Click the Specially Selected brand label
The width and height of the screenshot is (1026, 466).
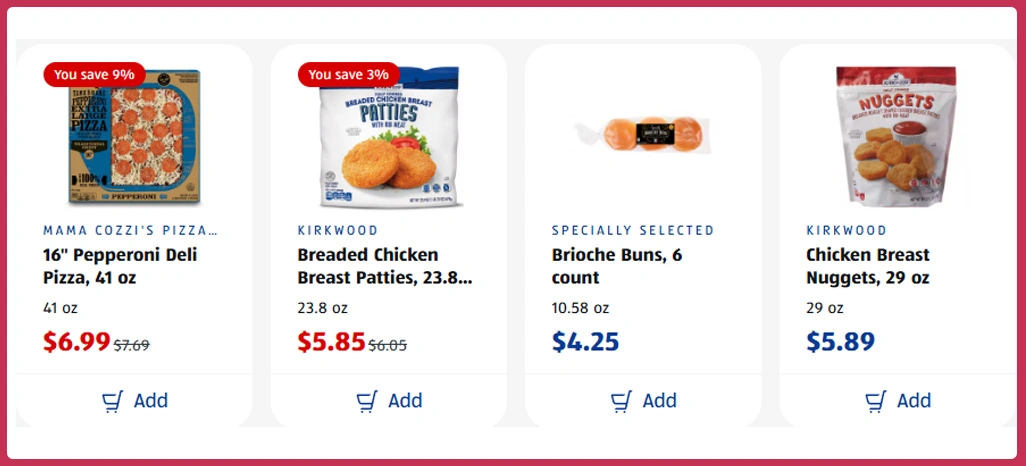633,231
